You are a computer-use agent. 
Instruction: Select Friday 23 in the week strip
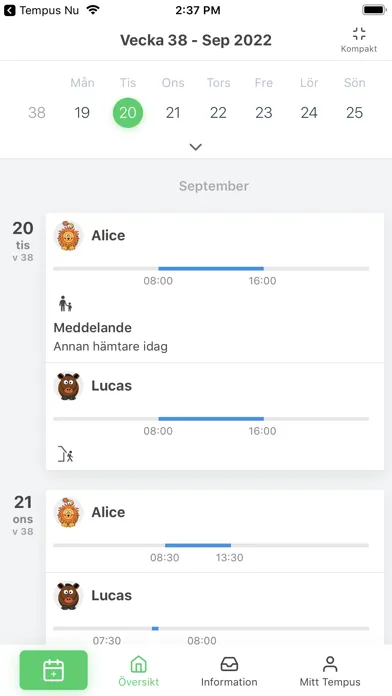pyautogui.click(x=264, y=113)
